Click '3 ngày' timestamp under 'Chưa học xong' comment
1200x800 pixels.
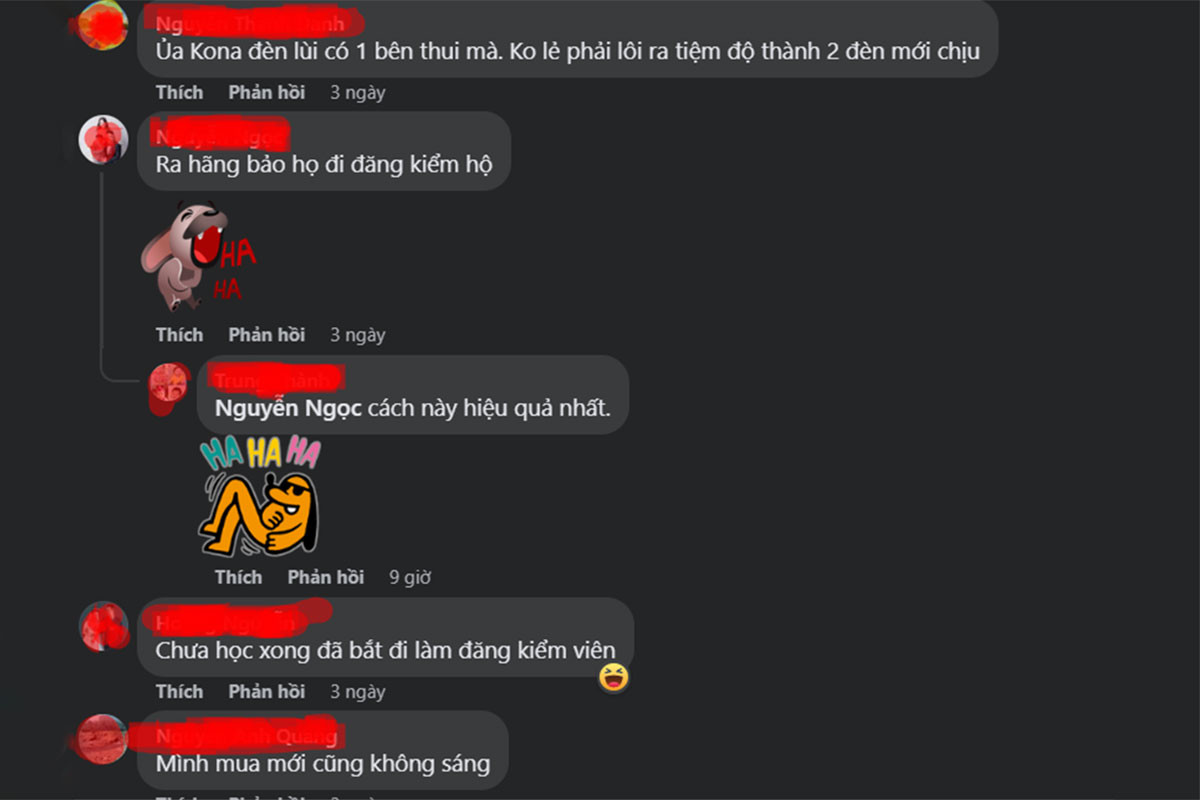(358, 691)
